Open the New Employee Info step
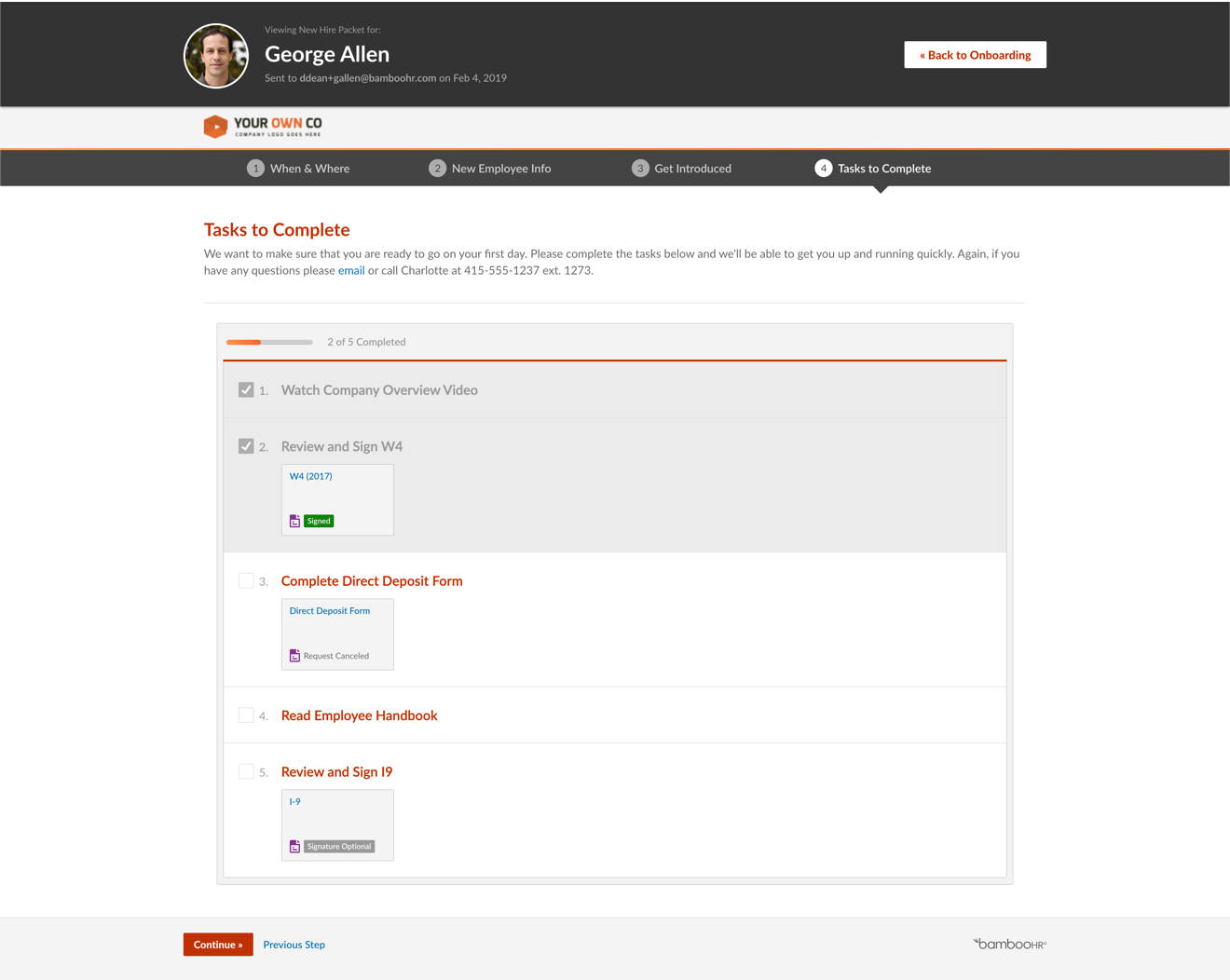 click(501, 168)
